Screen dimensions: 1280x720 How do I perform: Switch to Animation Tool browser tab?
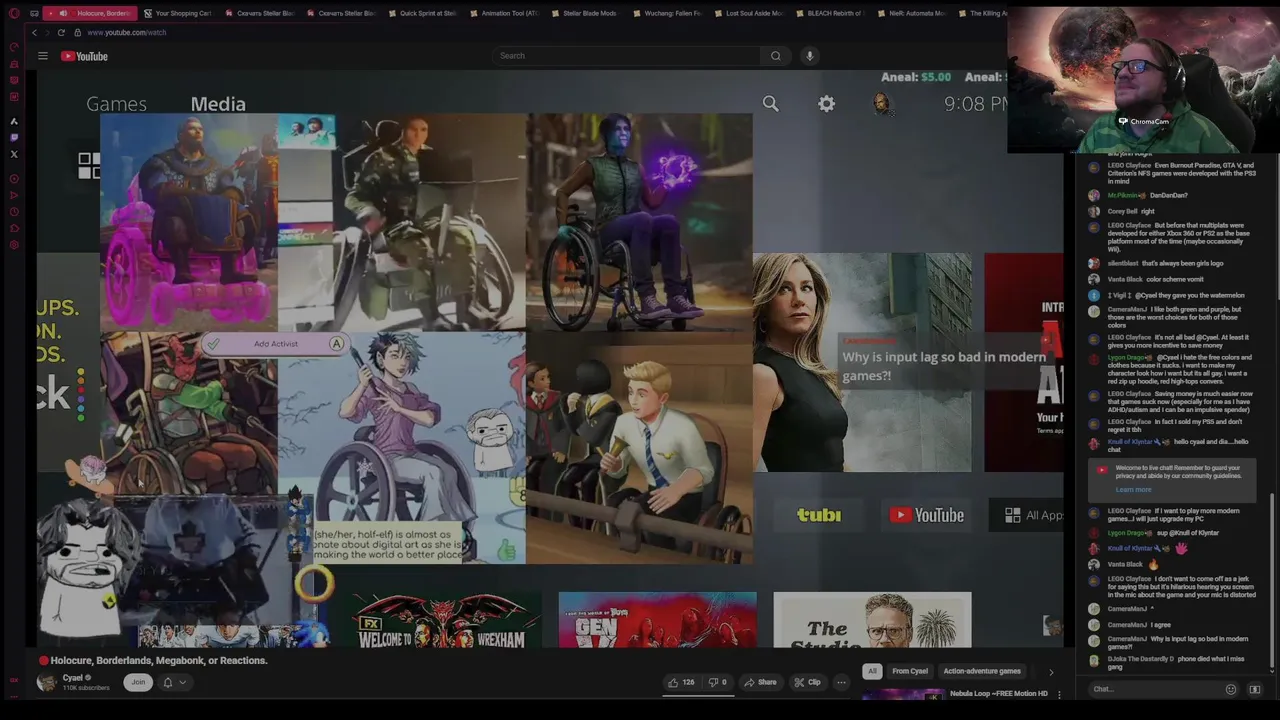[504, 13]
